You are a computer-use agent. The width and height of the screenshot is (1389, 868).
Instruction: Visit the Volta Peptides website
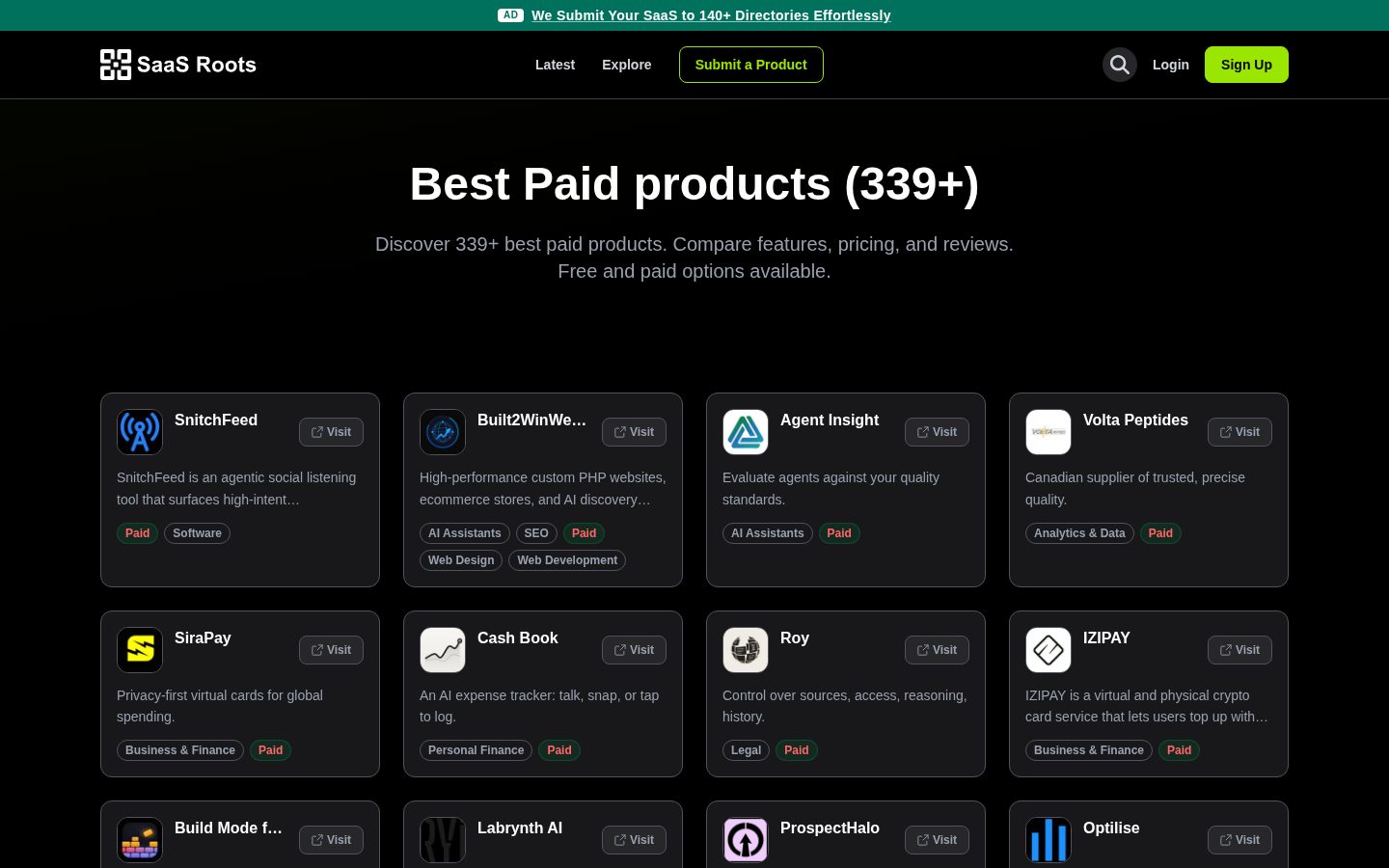(x=1239, y=432)
